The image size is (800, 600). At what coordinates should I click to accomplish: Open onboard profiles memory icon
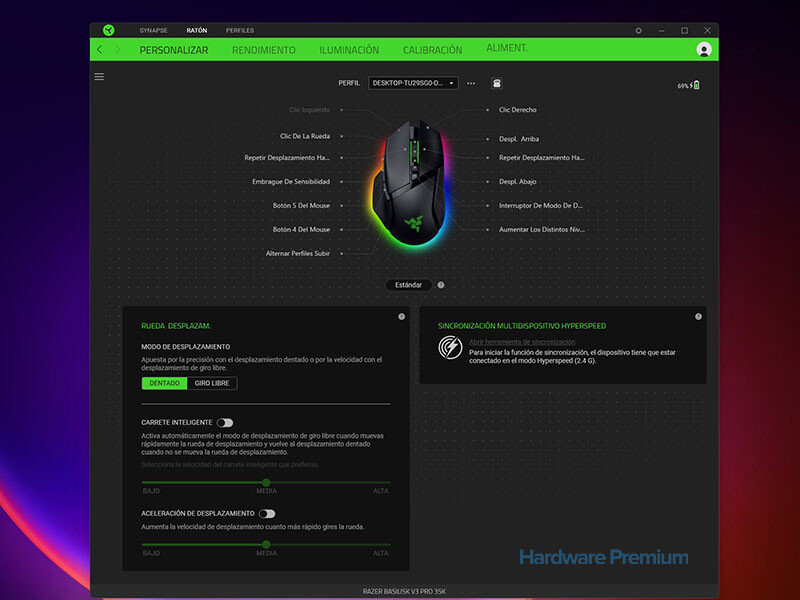pyautogui.click(x=496, y=83)
